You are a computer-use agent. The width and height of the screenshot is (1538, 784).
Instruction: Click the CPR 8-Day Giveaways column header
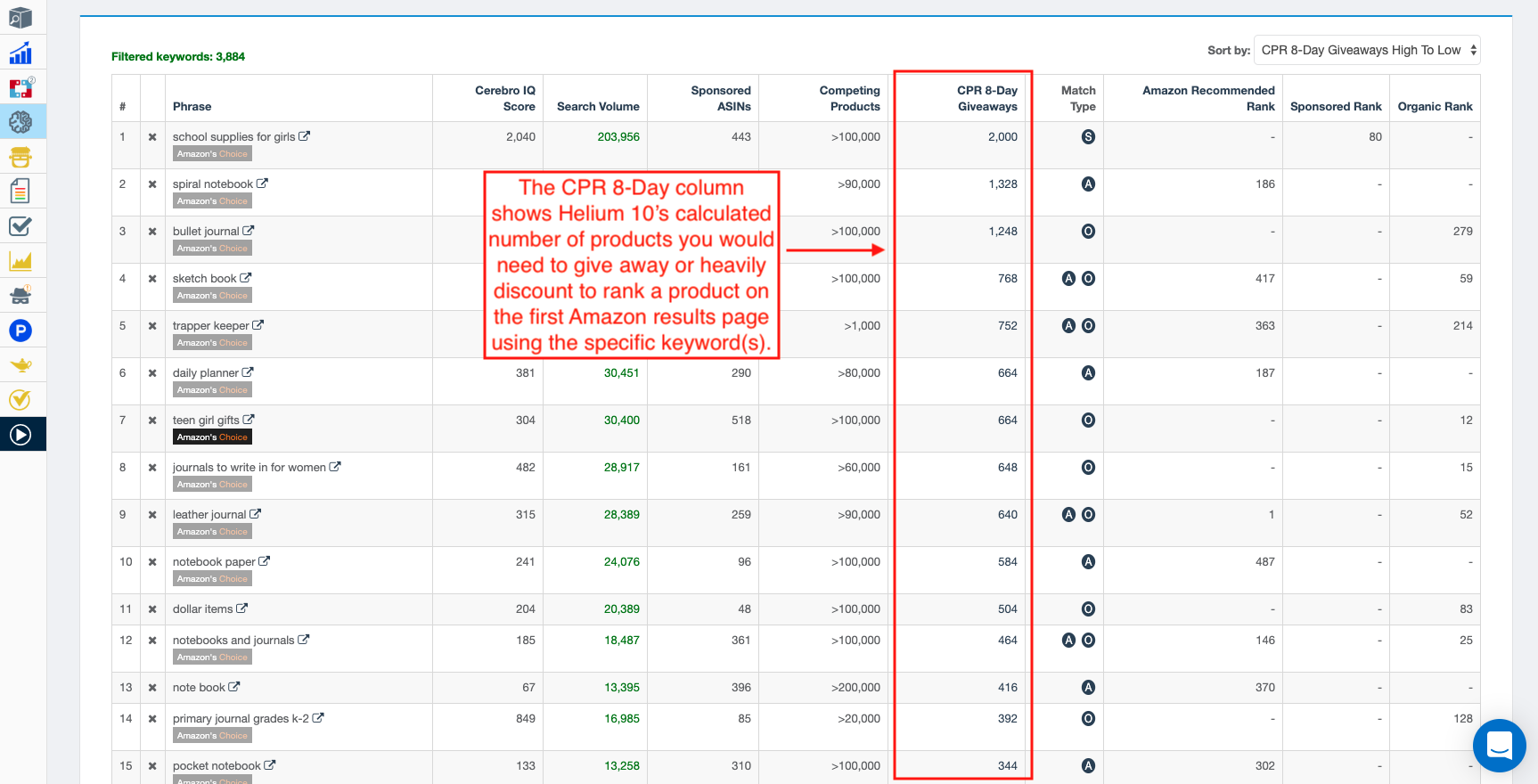[986, 98]
